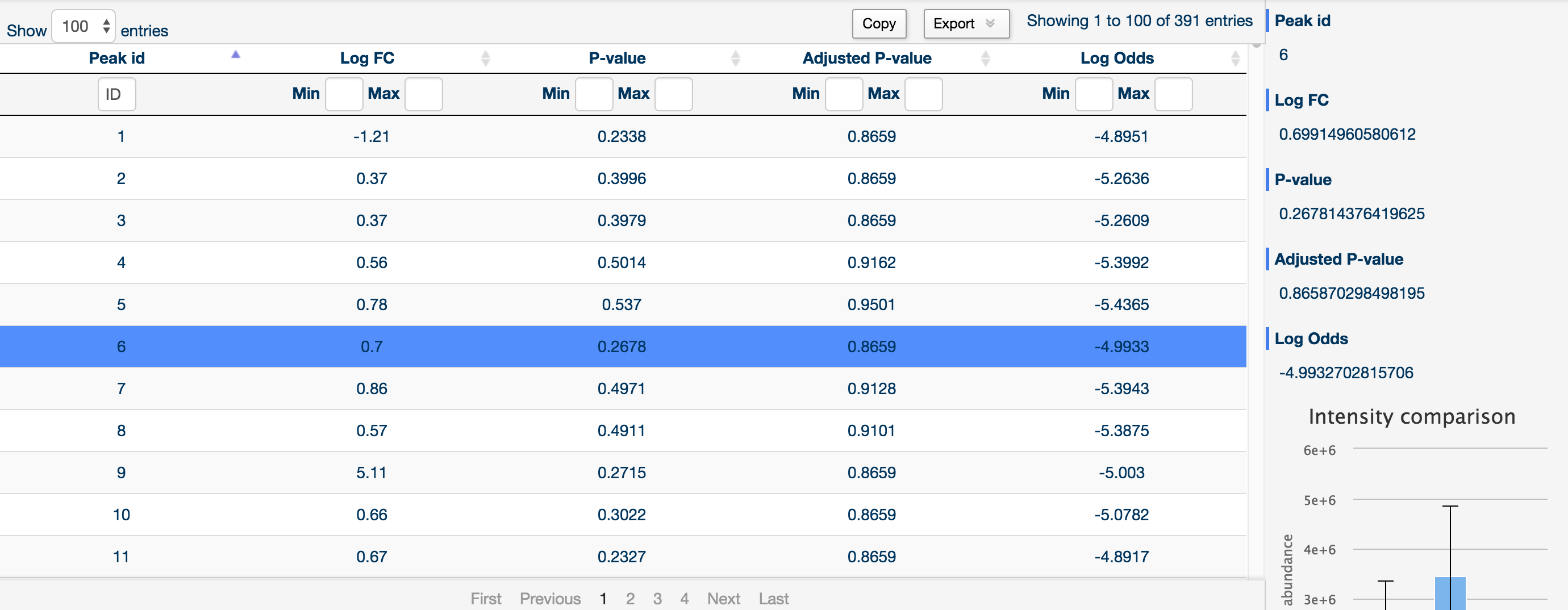Screen dimensions: 1568x610
Task: Click Log FC value -1.21
Action: coord(372,136)
